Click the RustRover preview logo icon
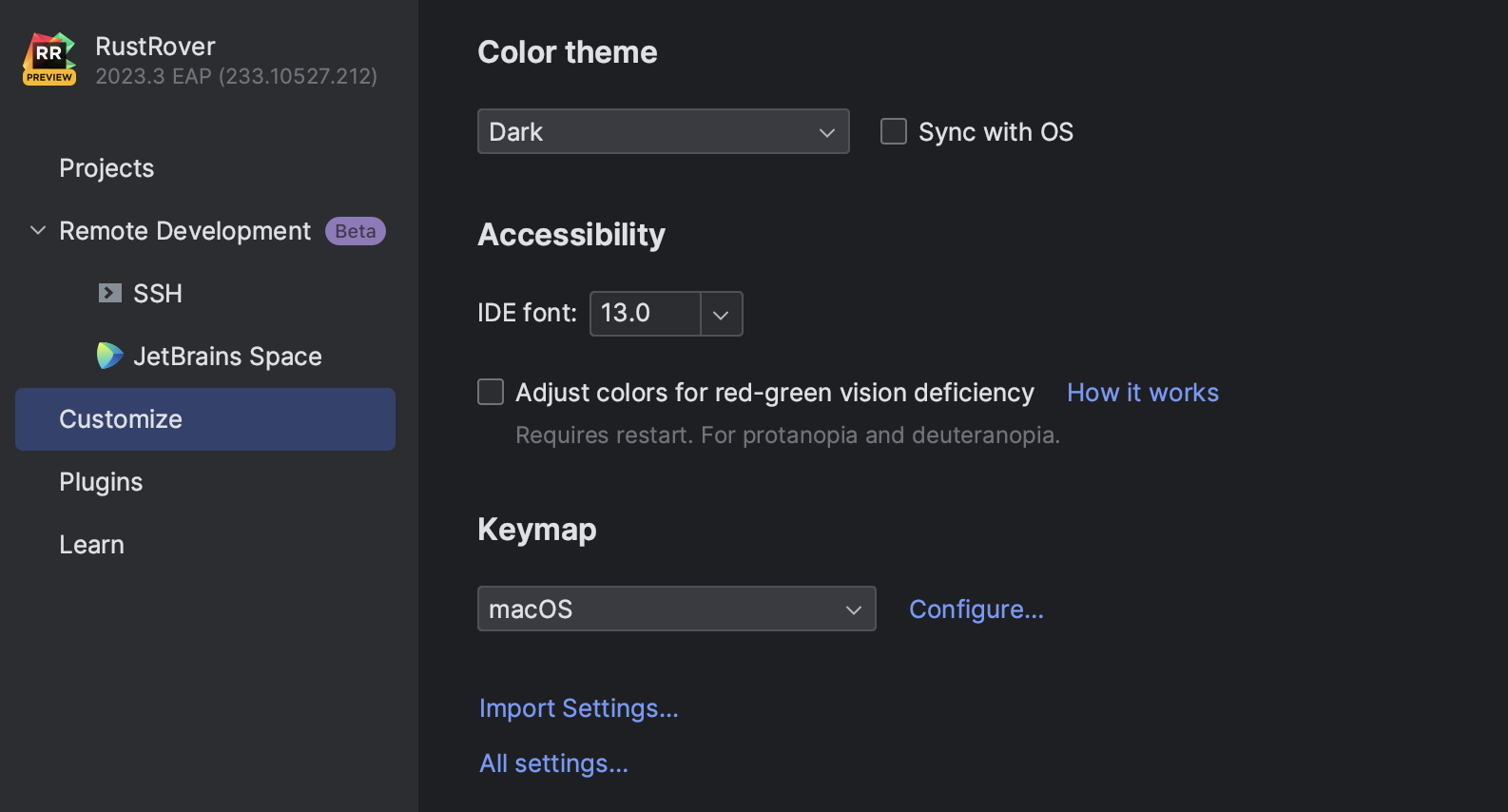Viewport: 1508px width, 812px height. pyautogui.click(x=49, y=59)
